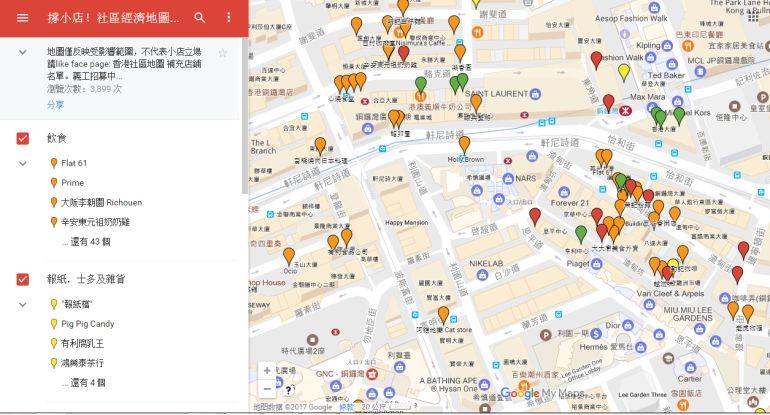770x415 pixels.
Task: Click the GNC red store icon
Action: click(372, 374)
